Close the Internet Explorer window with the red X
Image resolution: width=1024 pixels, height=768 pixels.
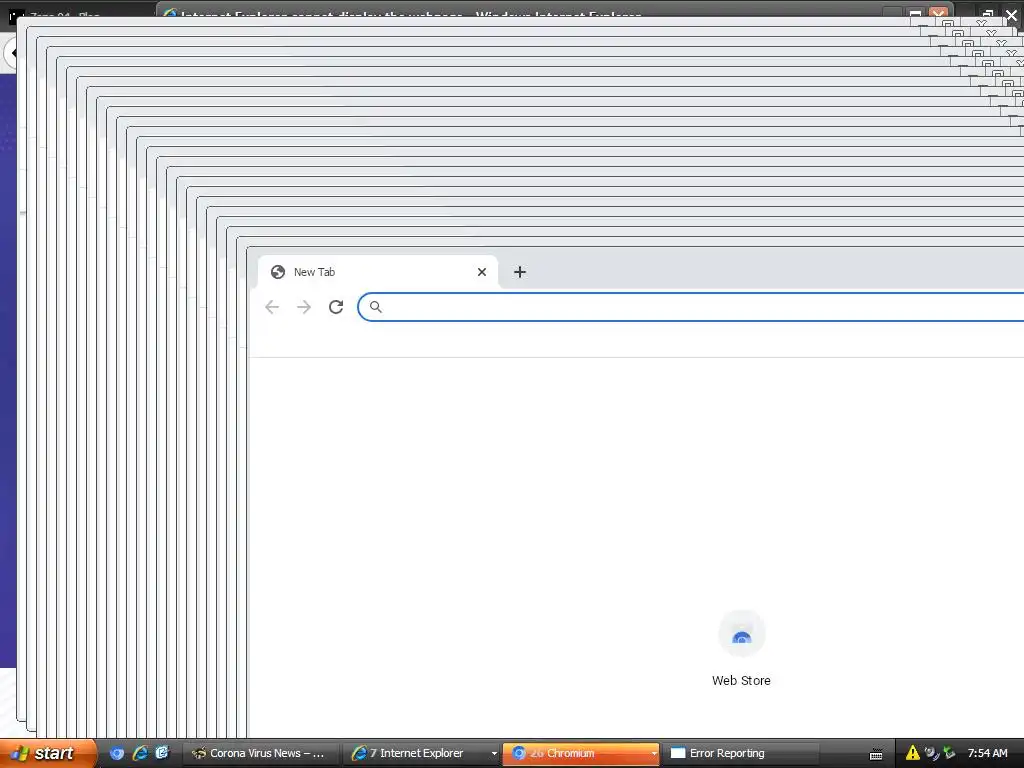(x=938, y=13)
